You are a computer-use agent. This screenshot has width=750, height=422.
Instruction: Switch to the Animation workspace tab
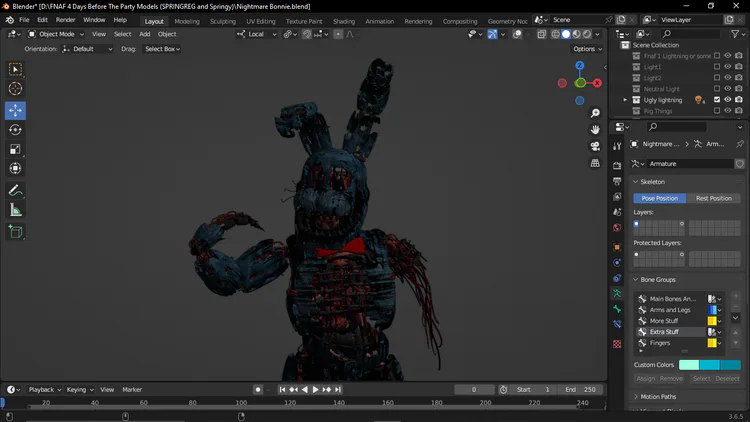[379, 21]
